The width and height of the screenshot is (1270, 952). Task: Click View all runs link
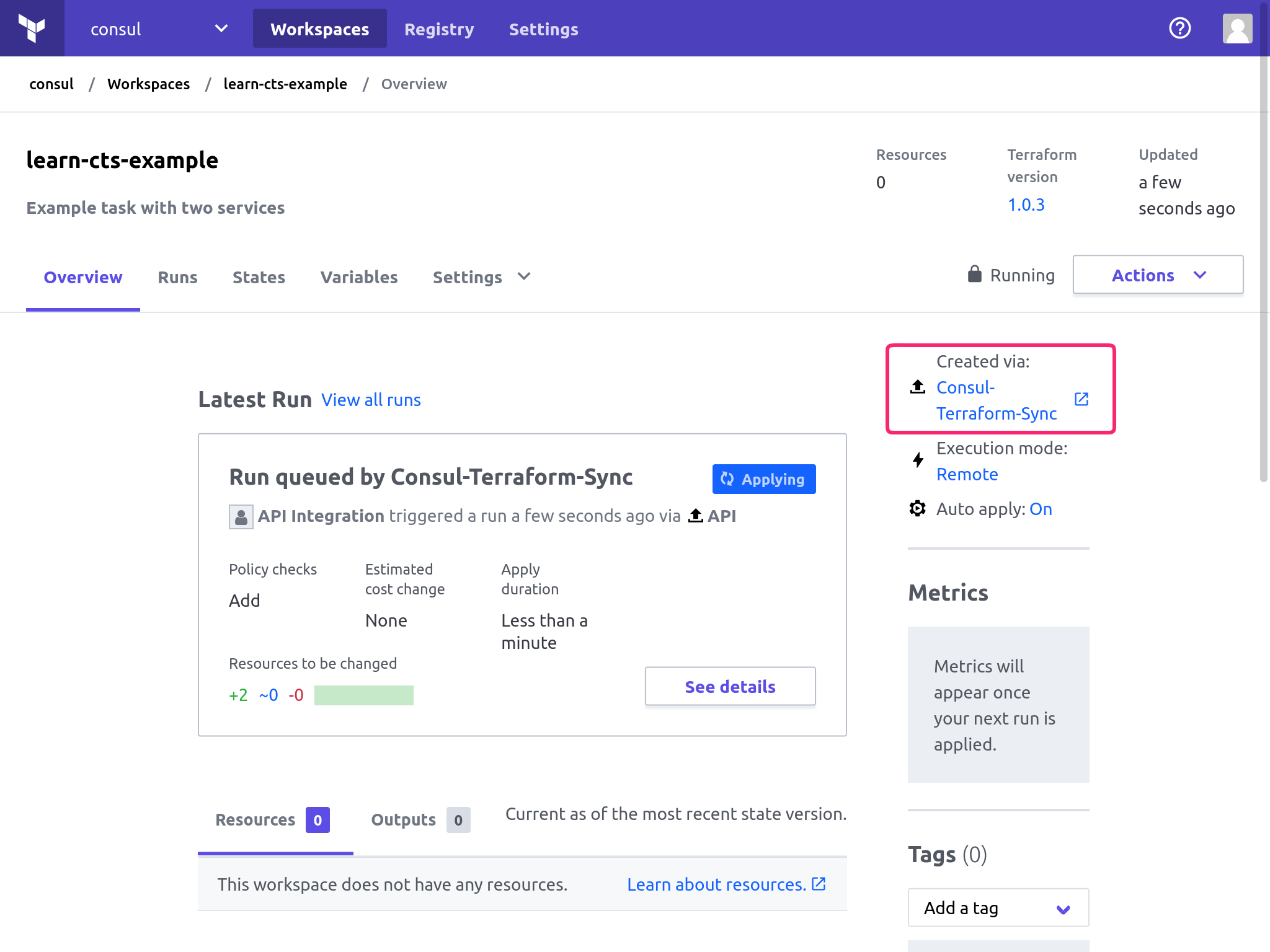(x=371, y=400)
